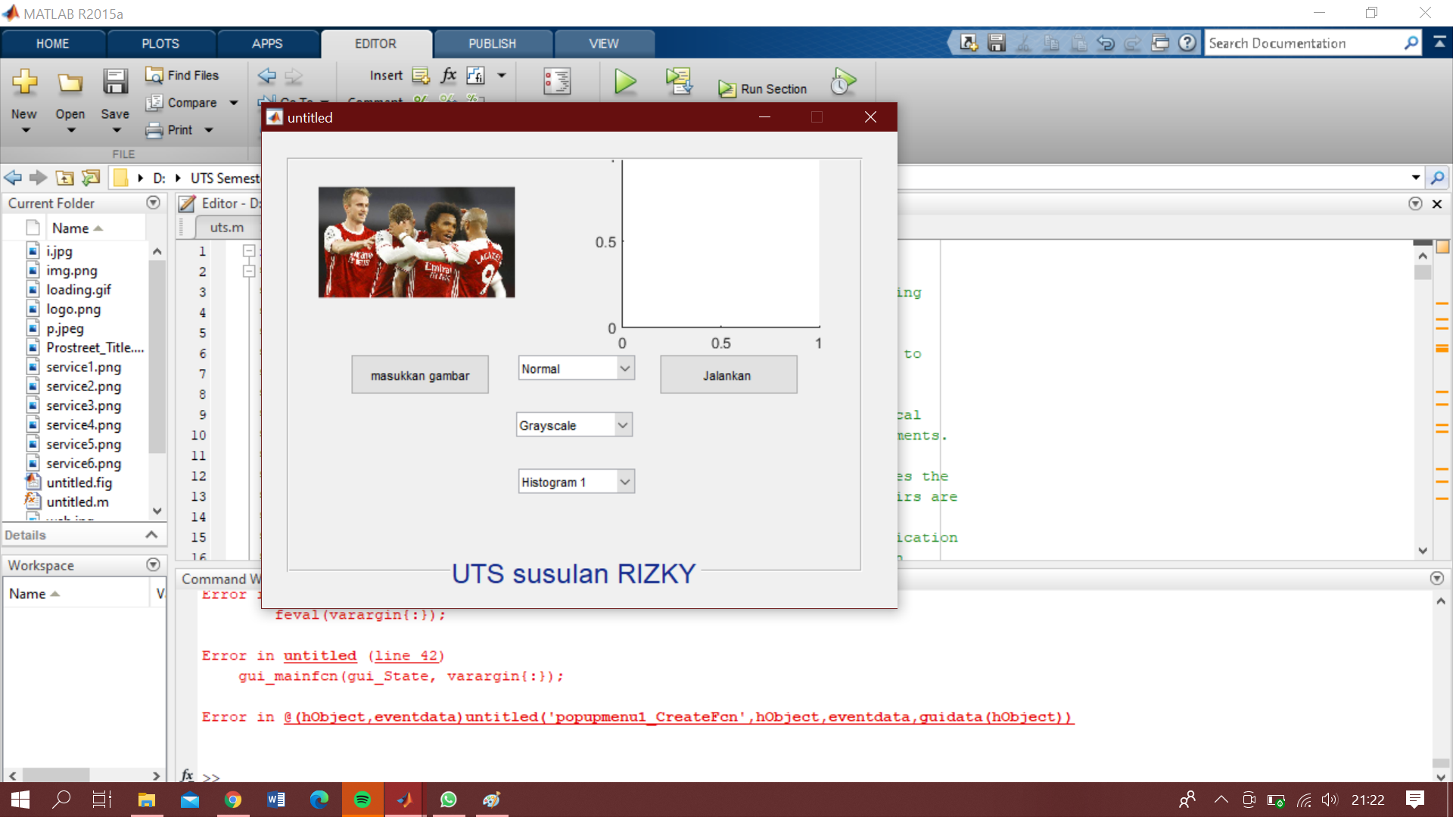Collapse the Details panel
The height and width of the screenshot is (823, 1456).
pos(153,534)
